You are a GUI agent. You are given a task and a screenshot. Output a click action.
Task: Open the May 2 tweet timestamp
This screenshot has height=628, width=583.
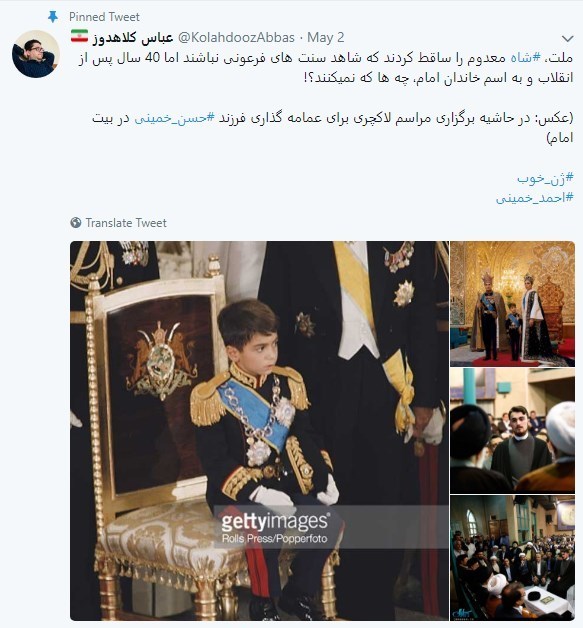tap(326, 37)
